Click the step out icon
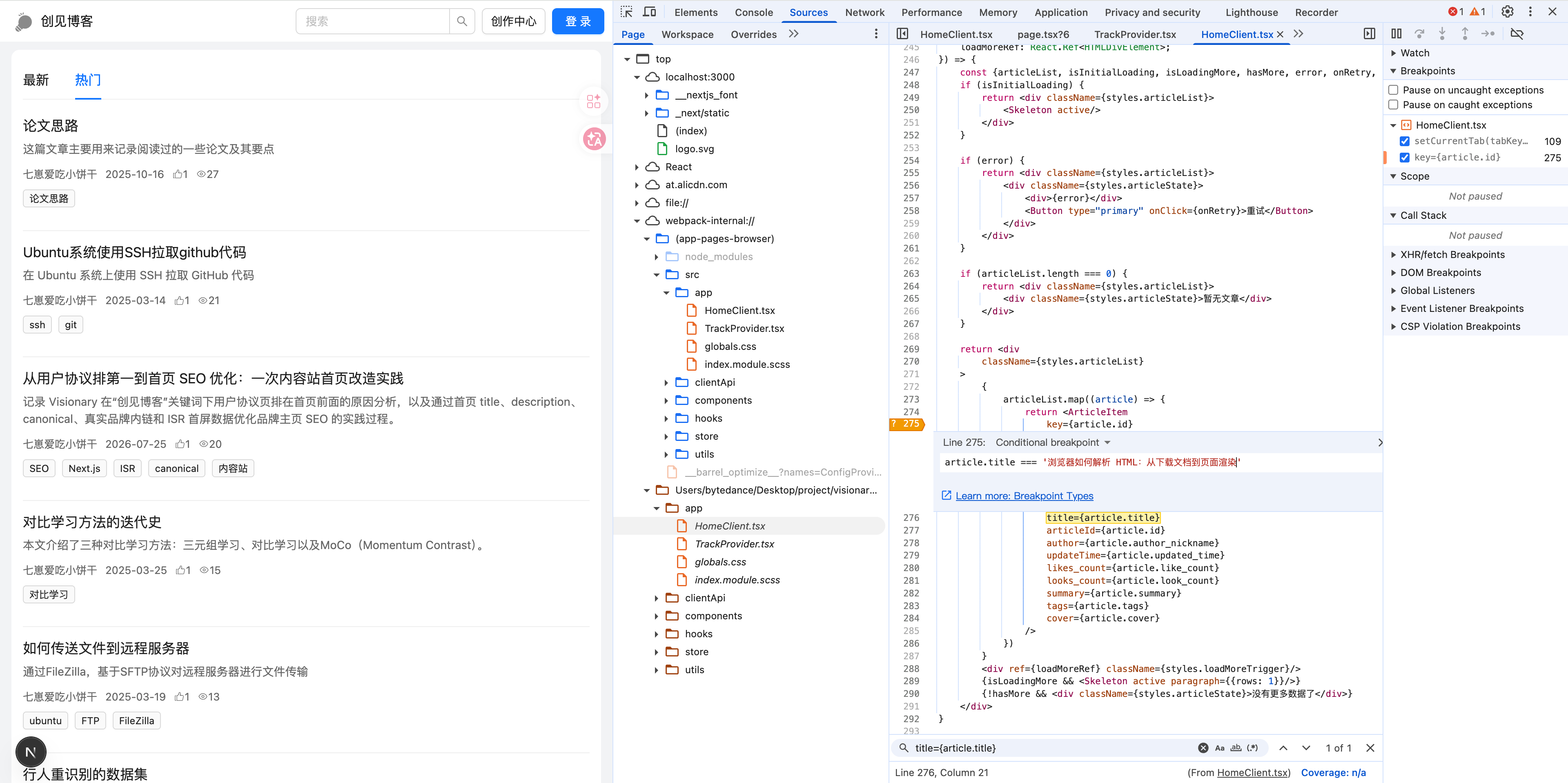The height and width of the screenshot is (783, 1568). [x=1465, y=34]
